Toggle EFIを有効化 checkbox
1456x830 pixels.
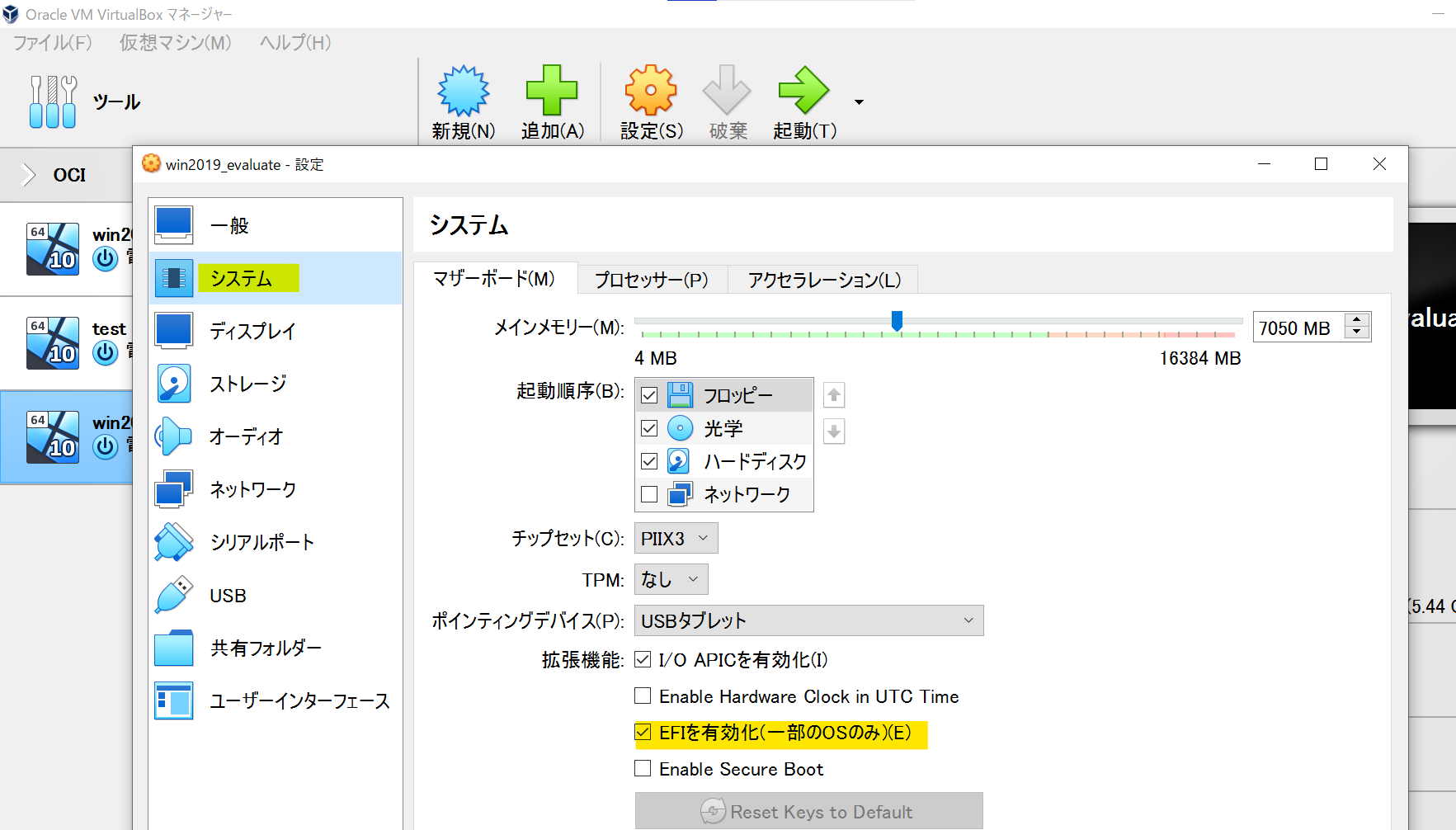click(x=643, y=732)
